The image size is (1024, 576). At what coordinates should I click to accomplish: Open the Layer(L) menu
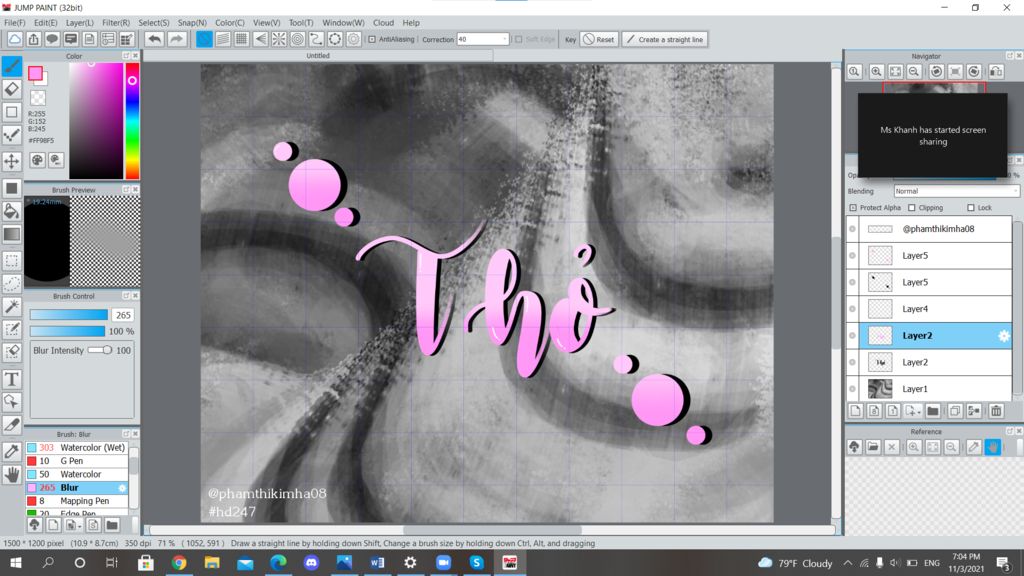click(80, 22)
